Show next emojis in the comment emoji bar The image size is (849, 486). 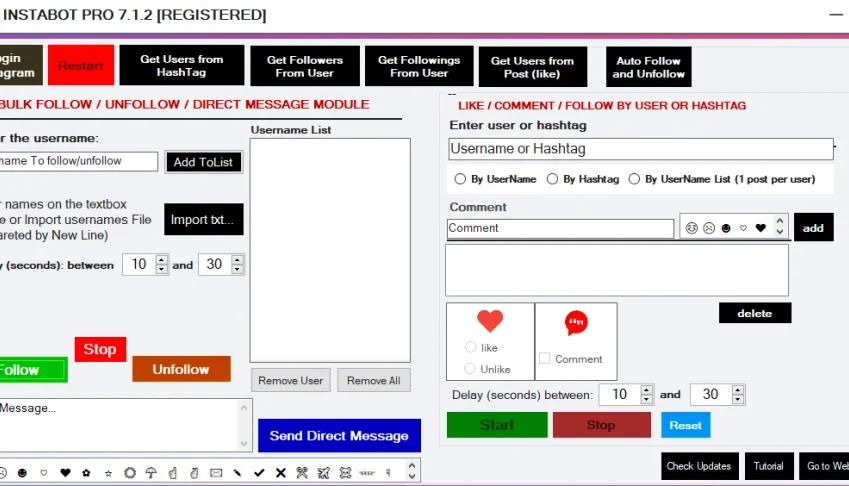pos(780,232)
